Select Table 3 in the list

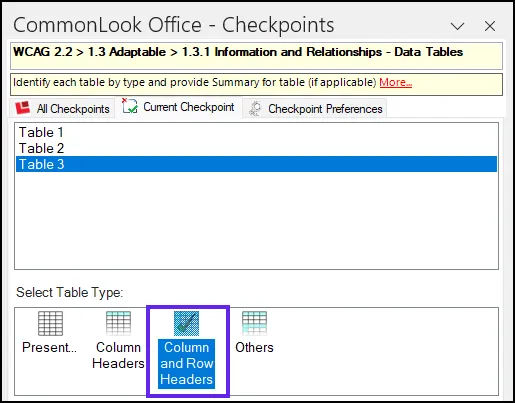click(256, 164)
